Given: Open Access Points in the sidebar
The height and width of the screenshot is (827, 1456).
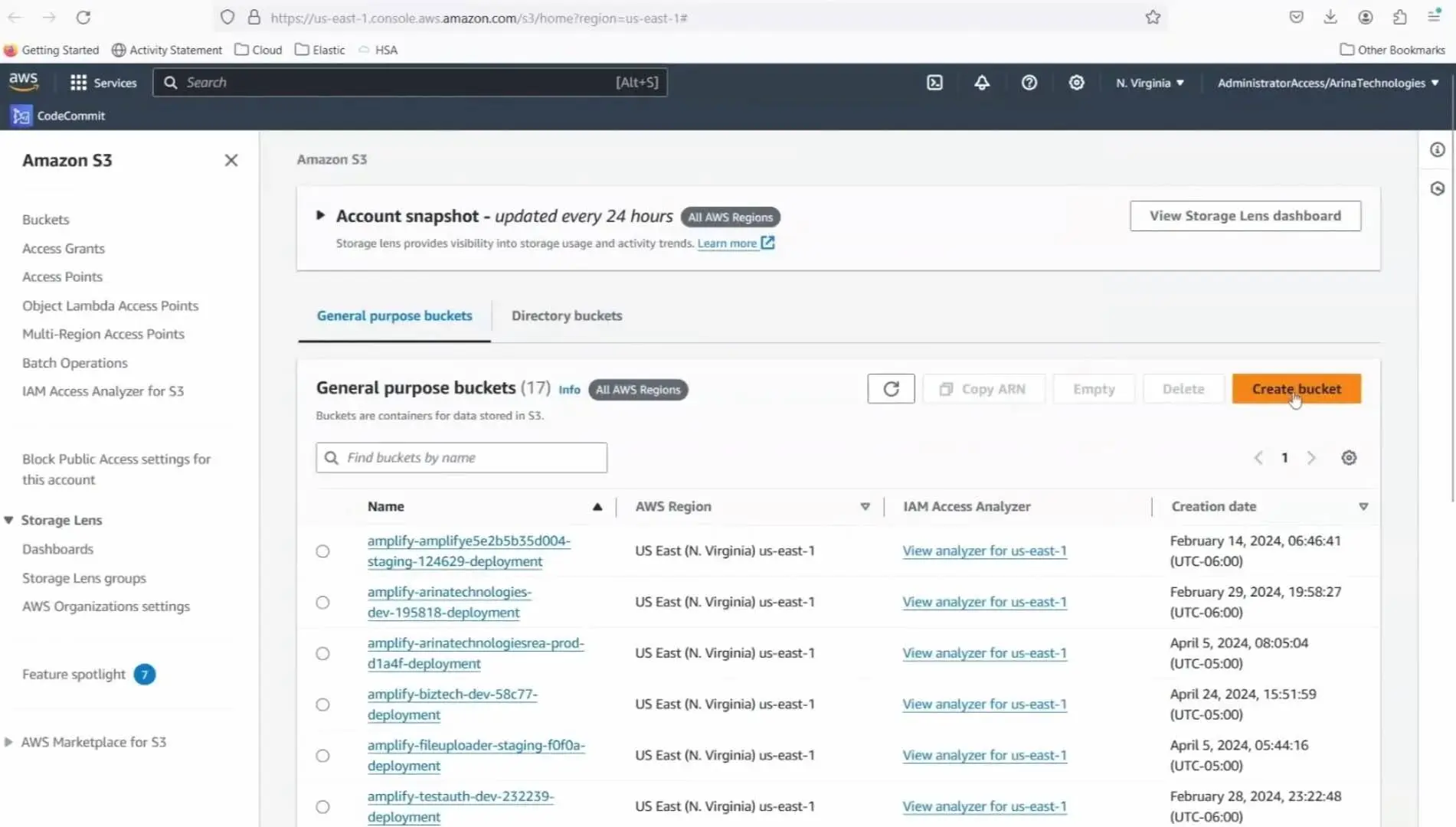Looking at the screenshot, I should [62, 277].
